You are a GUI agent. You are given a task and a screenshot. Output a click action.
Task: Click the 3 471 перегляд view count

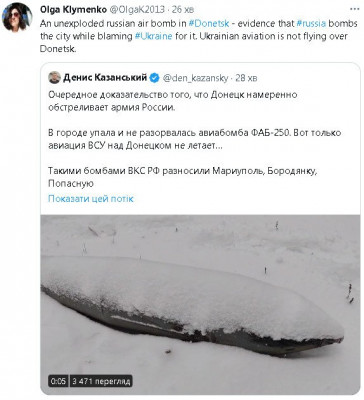click(x=100, y=381)
